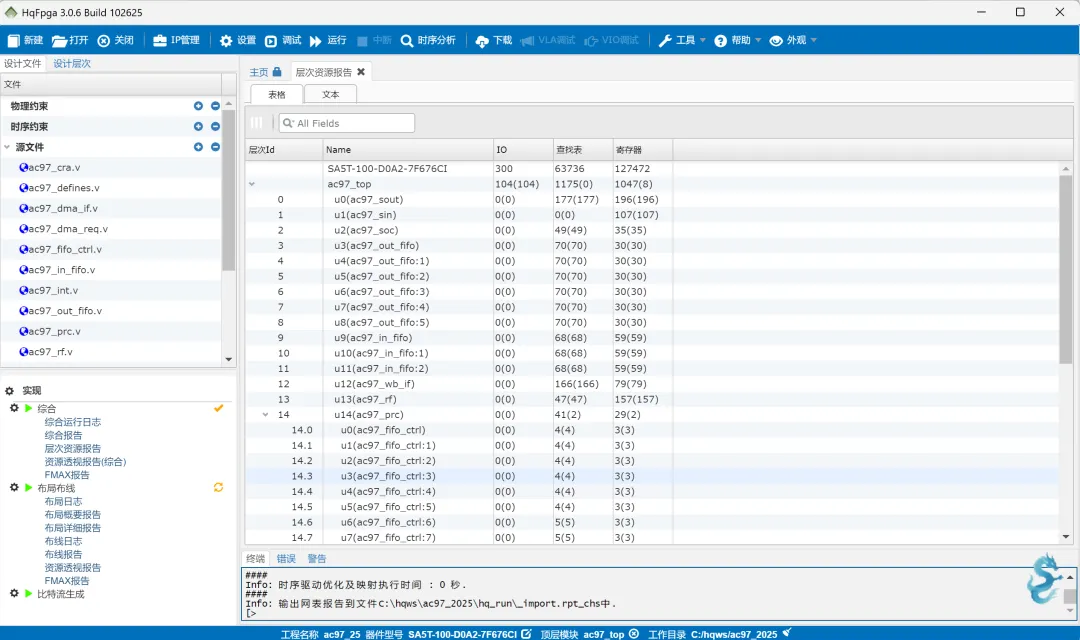Close the 层次资源报告 tab

coord(361,72)
